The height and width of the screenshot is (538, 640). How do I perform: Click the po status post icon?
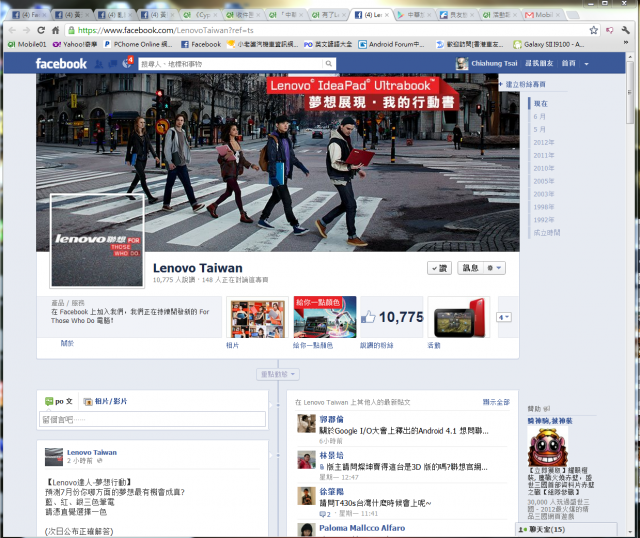click(x=49, y=401)
